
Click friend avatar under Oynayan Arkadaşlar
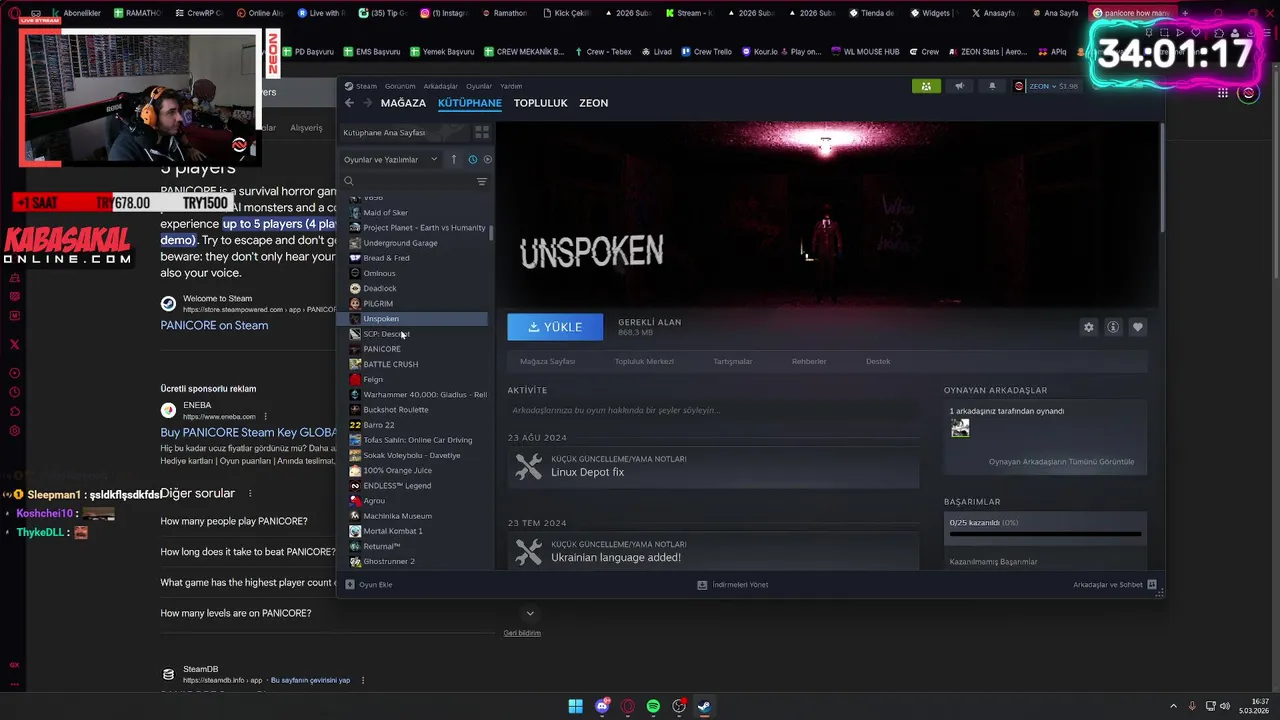coord(960,428)
